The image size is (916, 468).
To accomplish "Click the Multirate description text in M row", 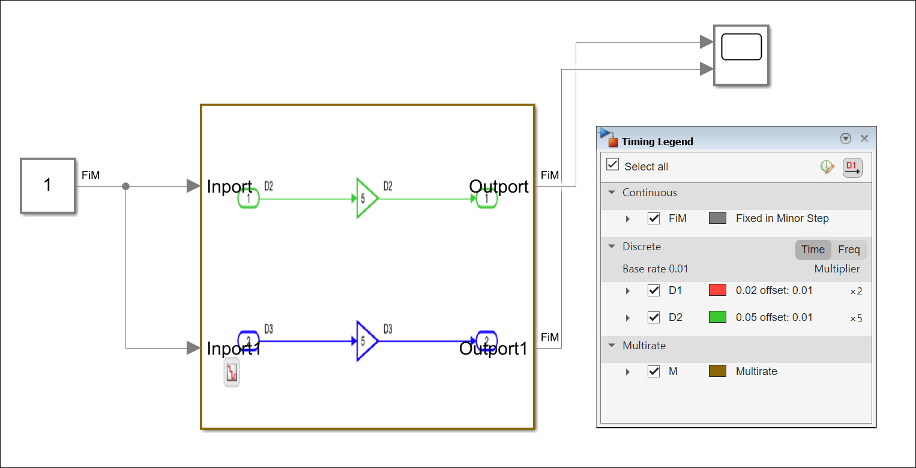I will pos(756,371).
